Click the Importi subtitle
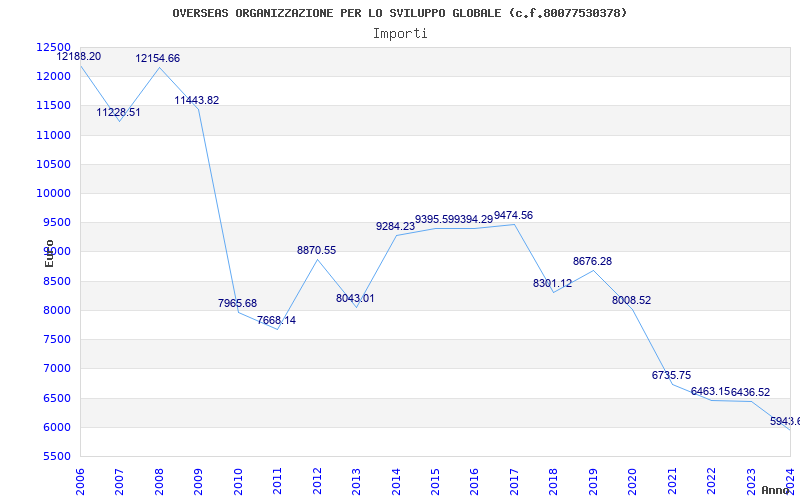The image size is (800, 500). point(400,34)
